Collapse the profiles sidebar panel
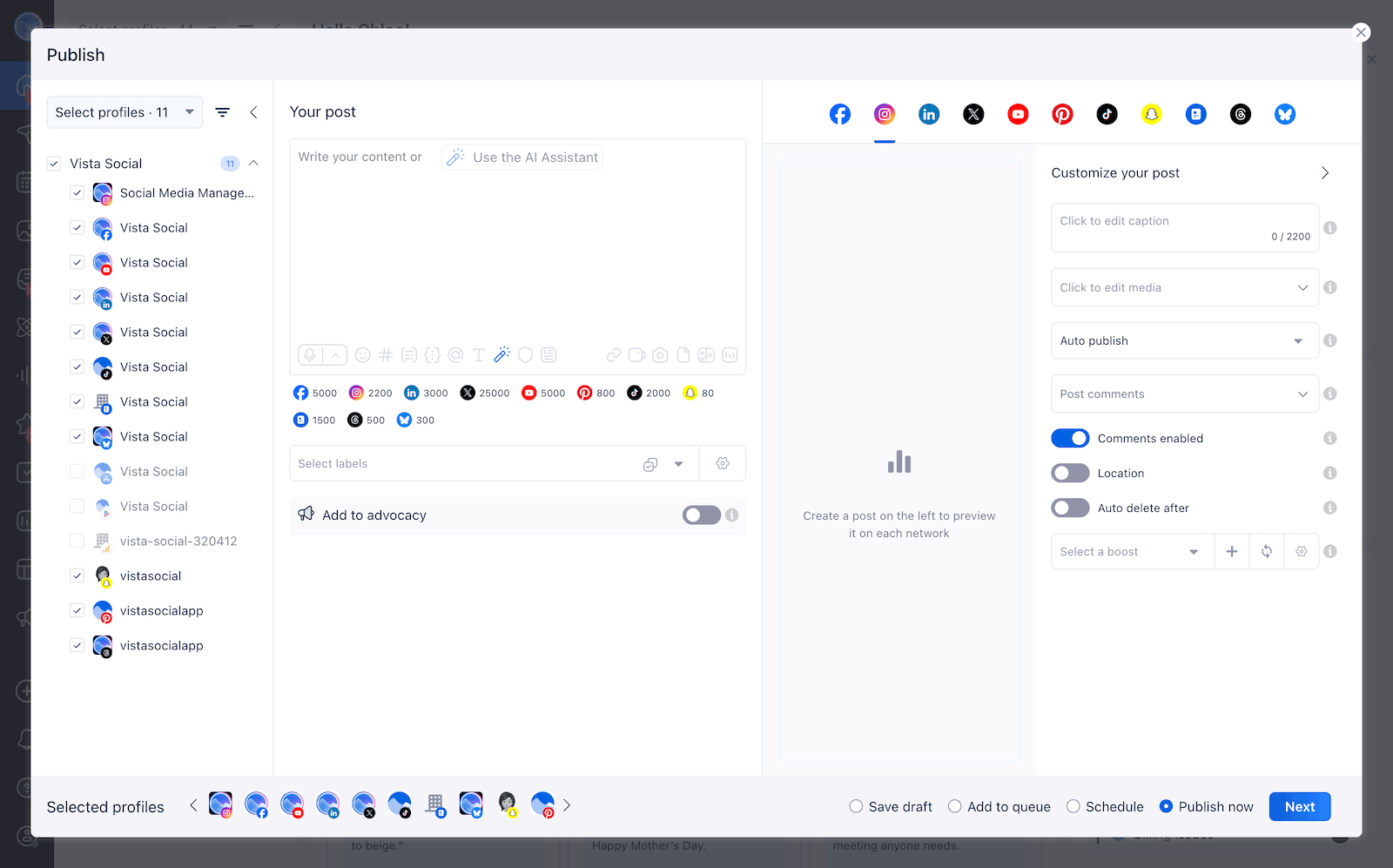The height and width of the screenshot is (868, 1393). pyautogui.click(x=253, y=112)
